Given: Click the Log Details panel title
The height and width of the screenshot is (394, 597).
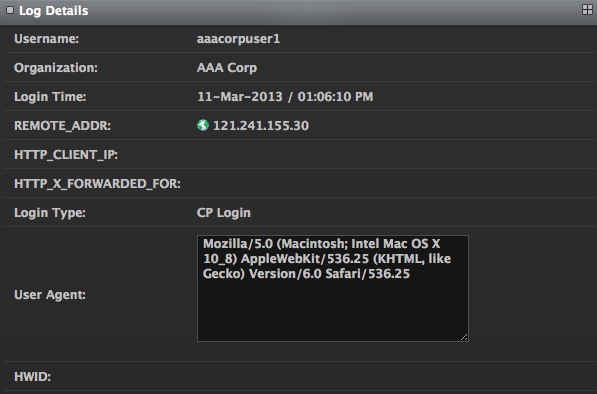Looking at the screenshot, I should coord(54,11).
